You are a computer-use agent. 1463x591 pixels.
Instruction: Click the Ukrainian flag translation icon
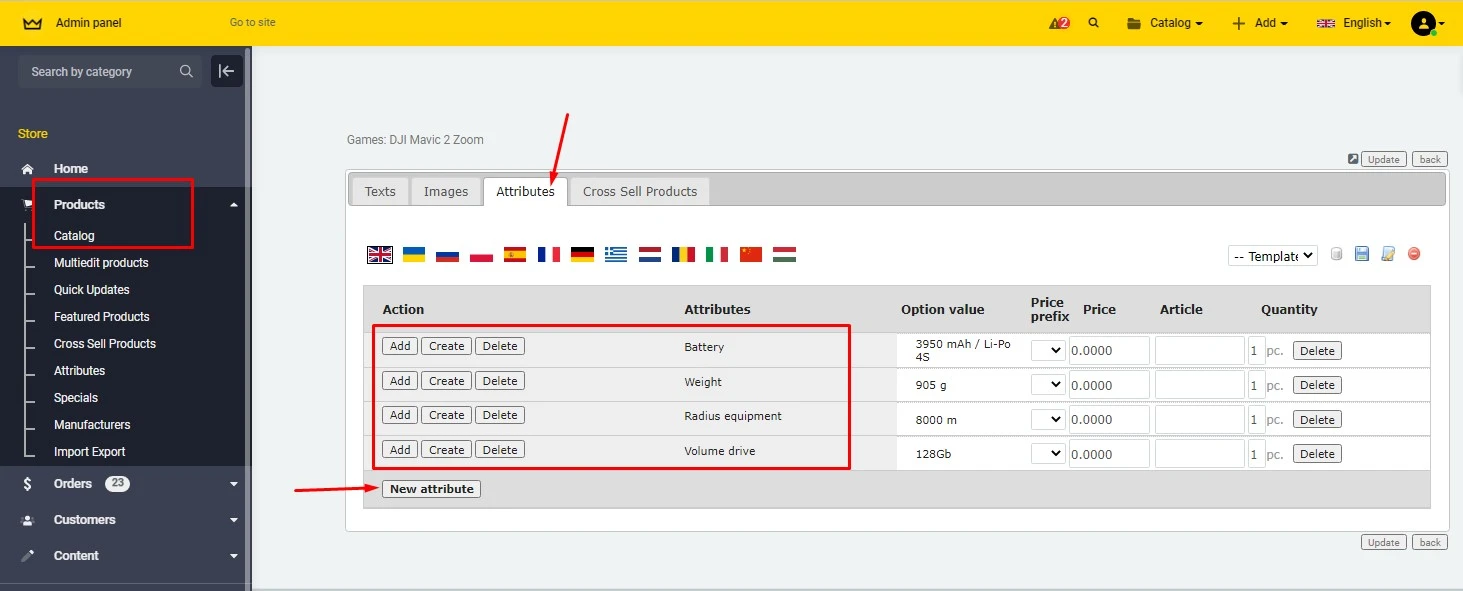(x=413, y=254)
